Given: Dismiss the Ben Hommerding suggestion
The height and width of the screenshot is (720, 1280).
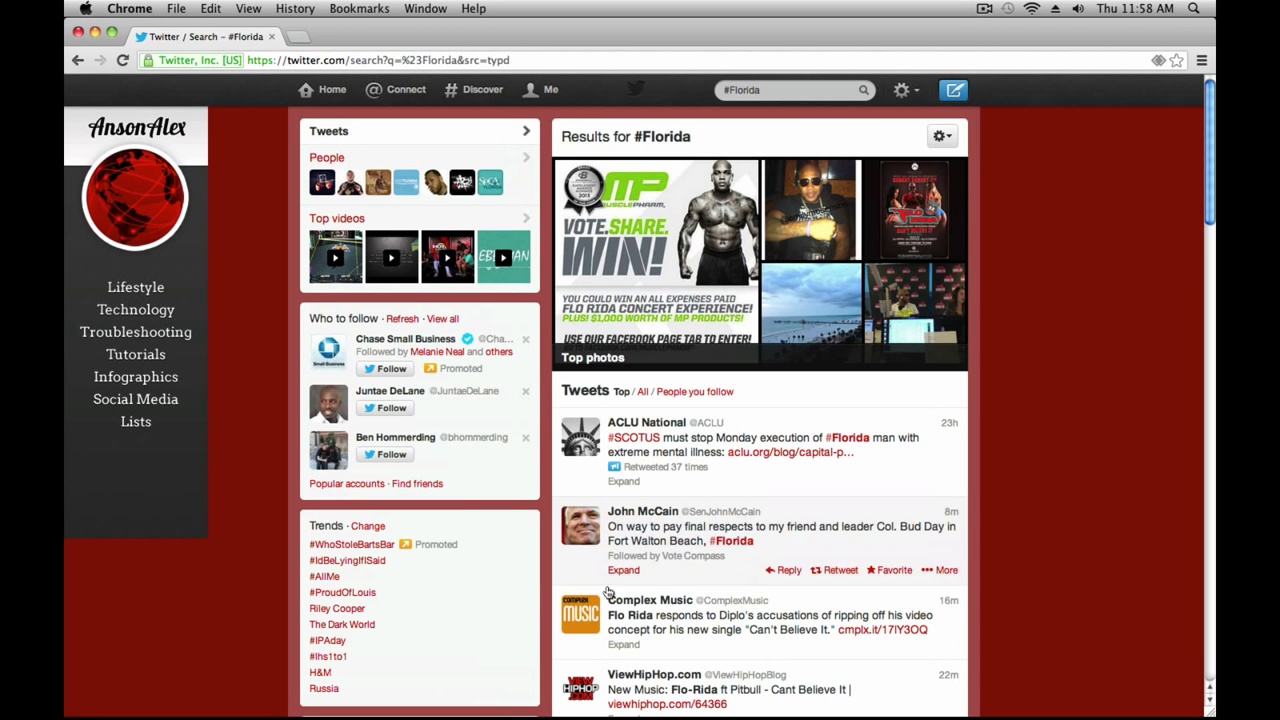Looking at the screenshot, I should point(526,437).
